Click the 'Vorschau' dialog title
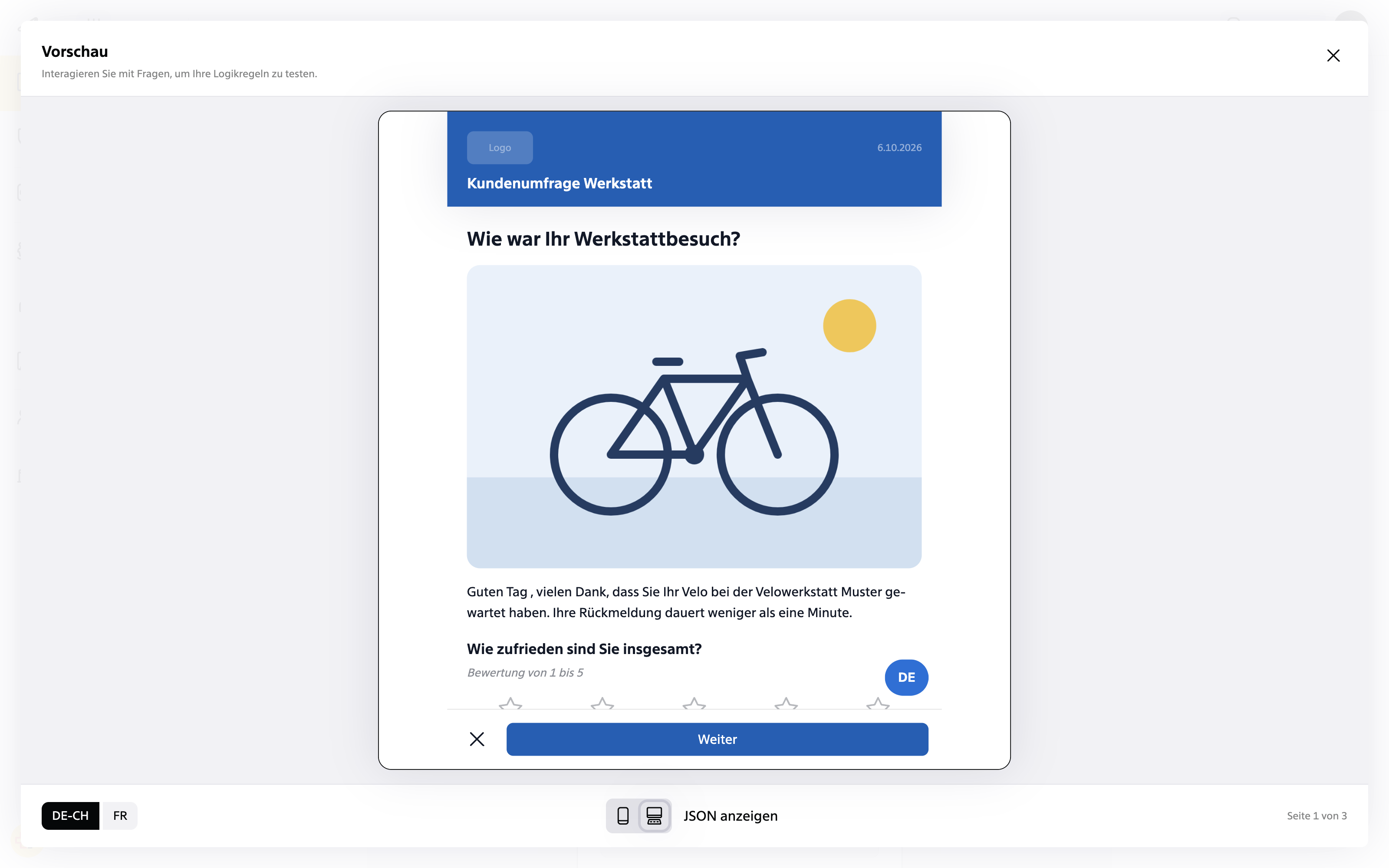The image size is (1389, 868). click(x=75, y=52)
